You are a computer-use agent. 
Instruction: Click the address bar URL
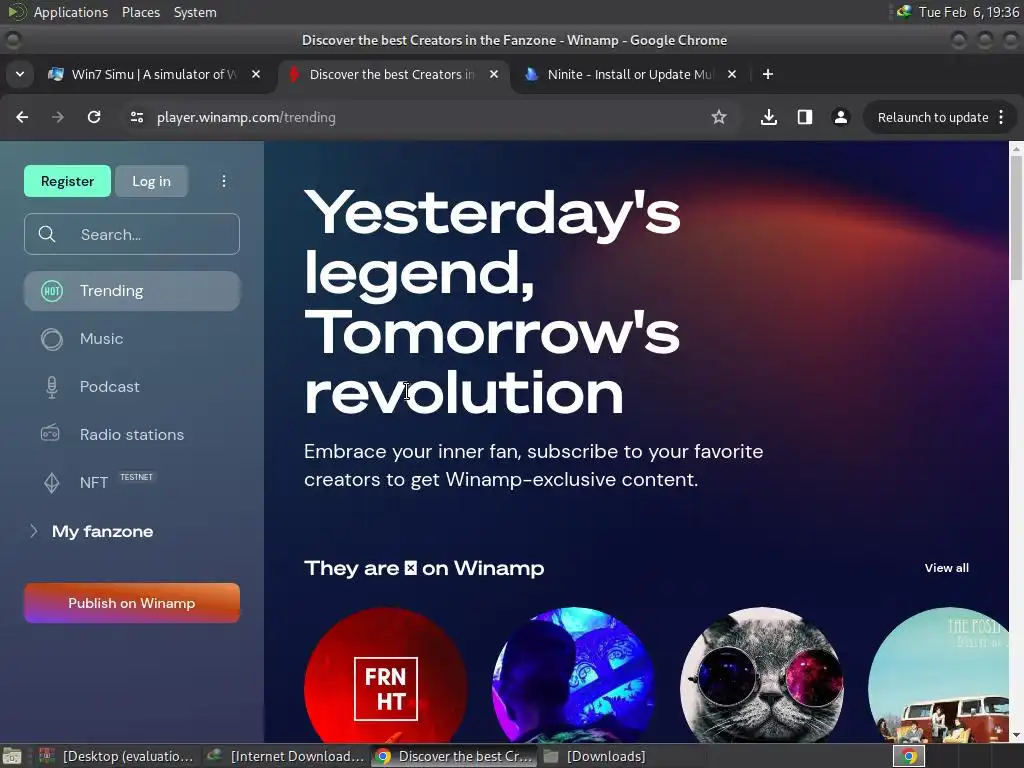(246, 118)
